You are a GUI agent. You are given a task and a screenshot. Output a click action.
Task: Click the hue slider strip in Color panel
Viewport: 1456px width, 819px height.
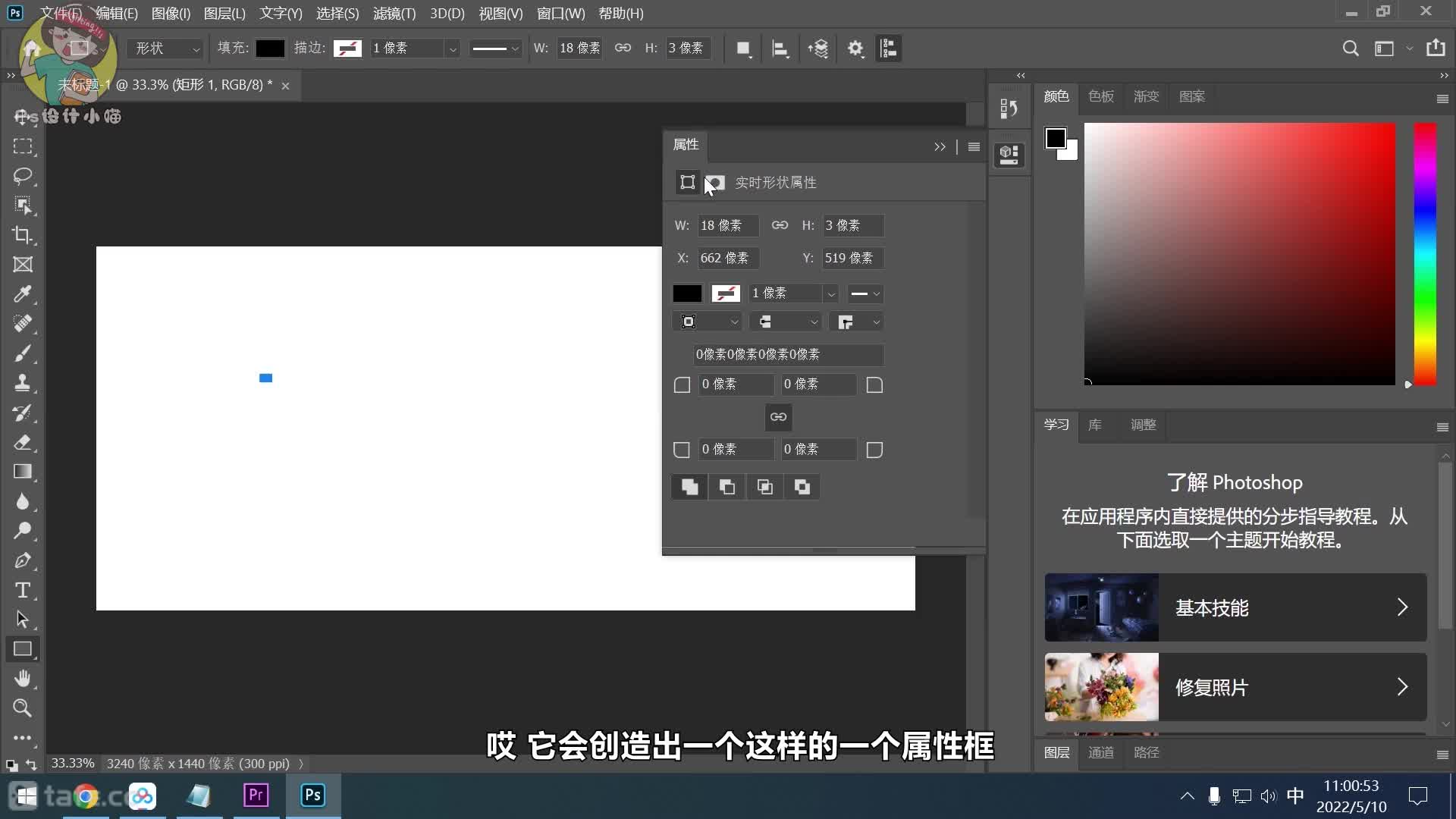pyautogui.click(x=1425, y=254)
